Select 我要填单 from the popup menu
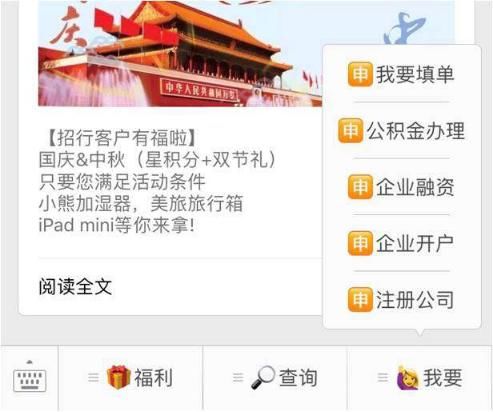The width and height of the screenshot is (493, 412). click(x=402, y=74)
